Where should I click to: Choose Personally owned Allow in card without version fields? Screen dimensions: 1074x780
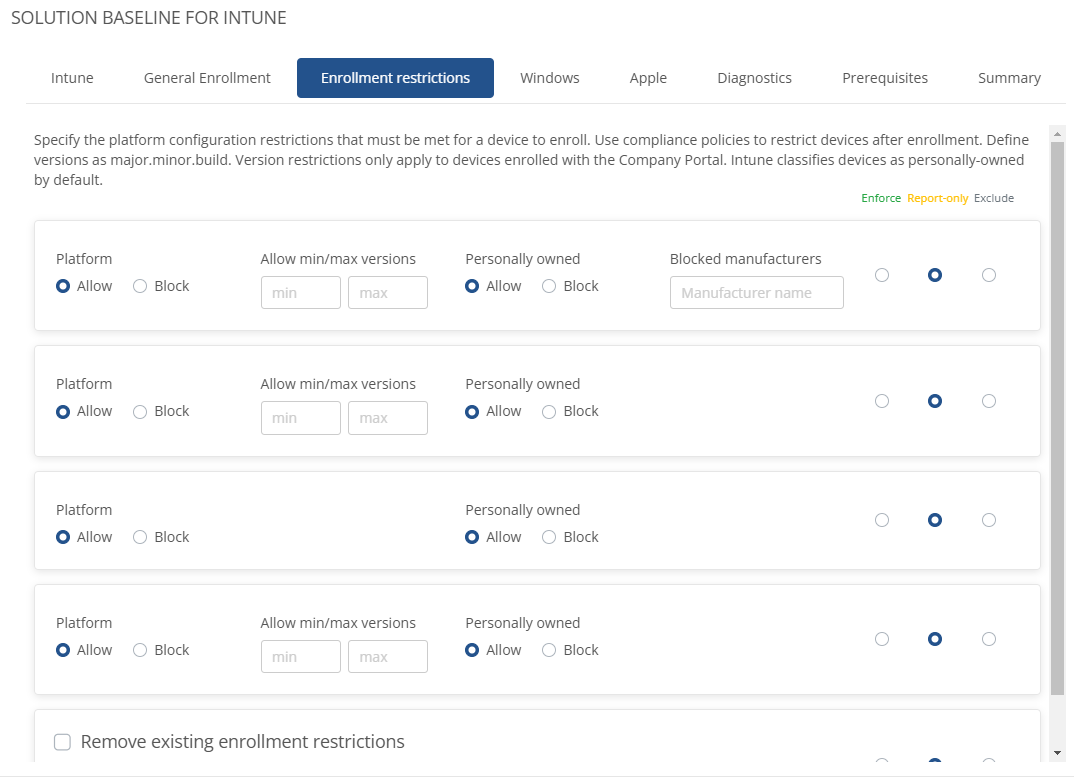472,538
